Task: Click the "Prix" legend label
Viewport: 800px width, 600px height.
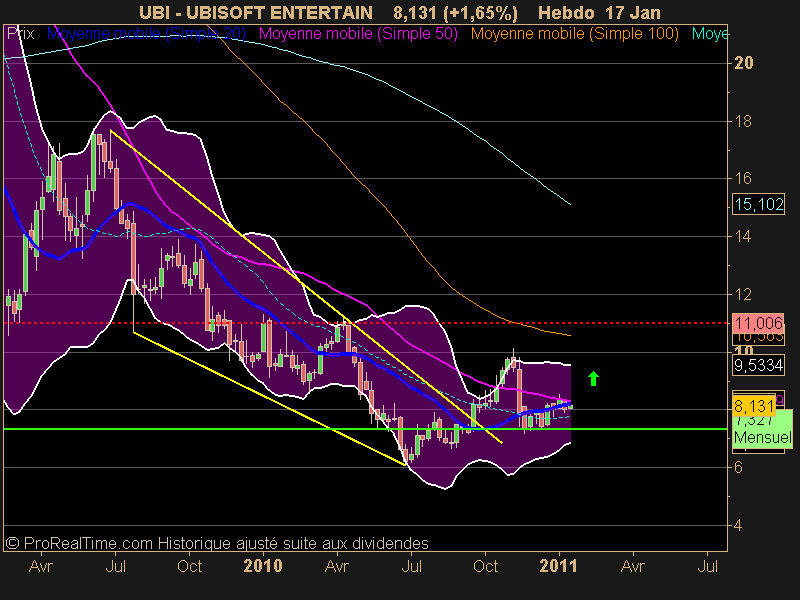Action: pos(20,34)
